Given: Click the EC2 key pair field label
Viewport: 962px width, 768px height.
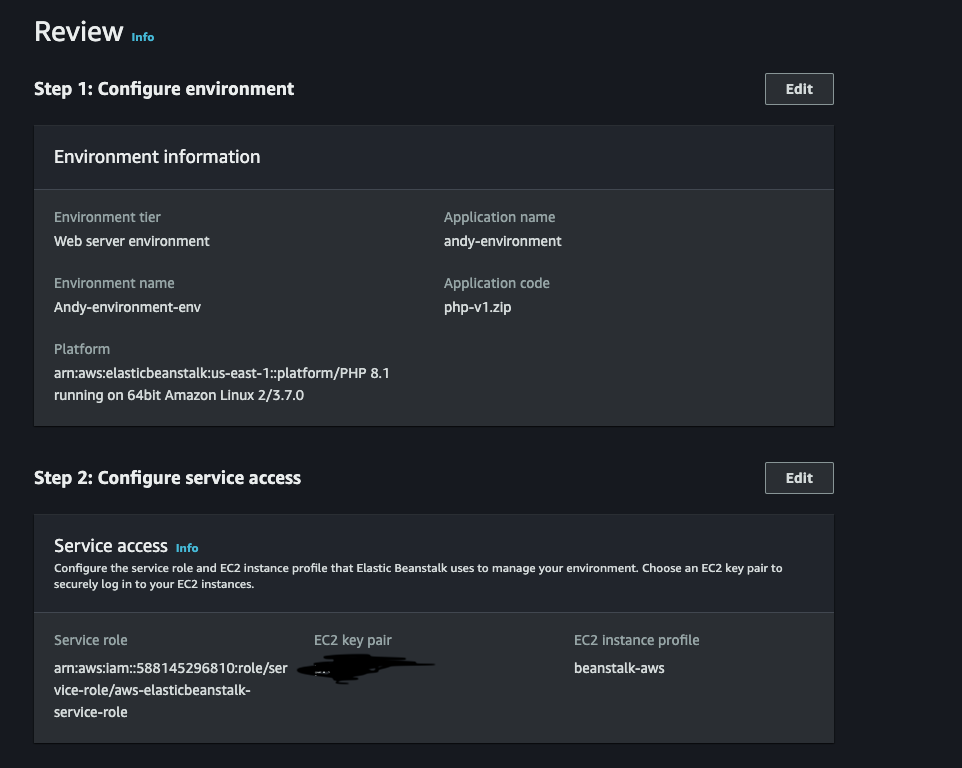Looking at the screenshot, I should pyautogui.click(x=352, y=640).
